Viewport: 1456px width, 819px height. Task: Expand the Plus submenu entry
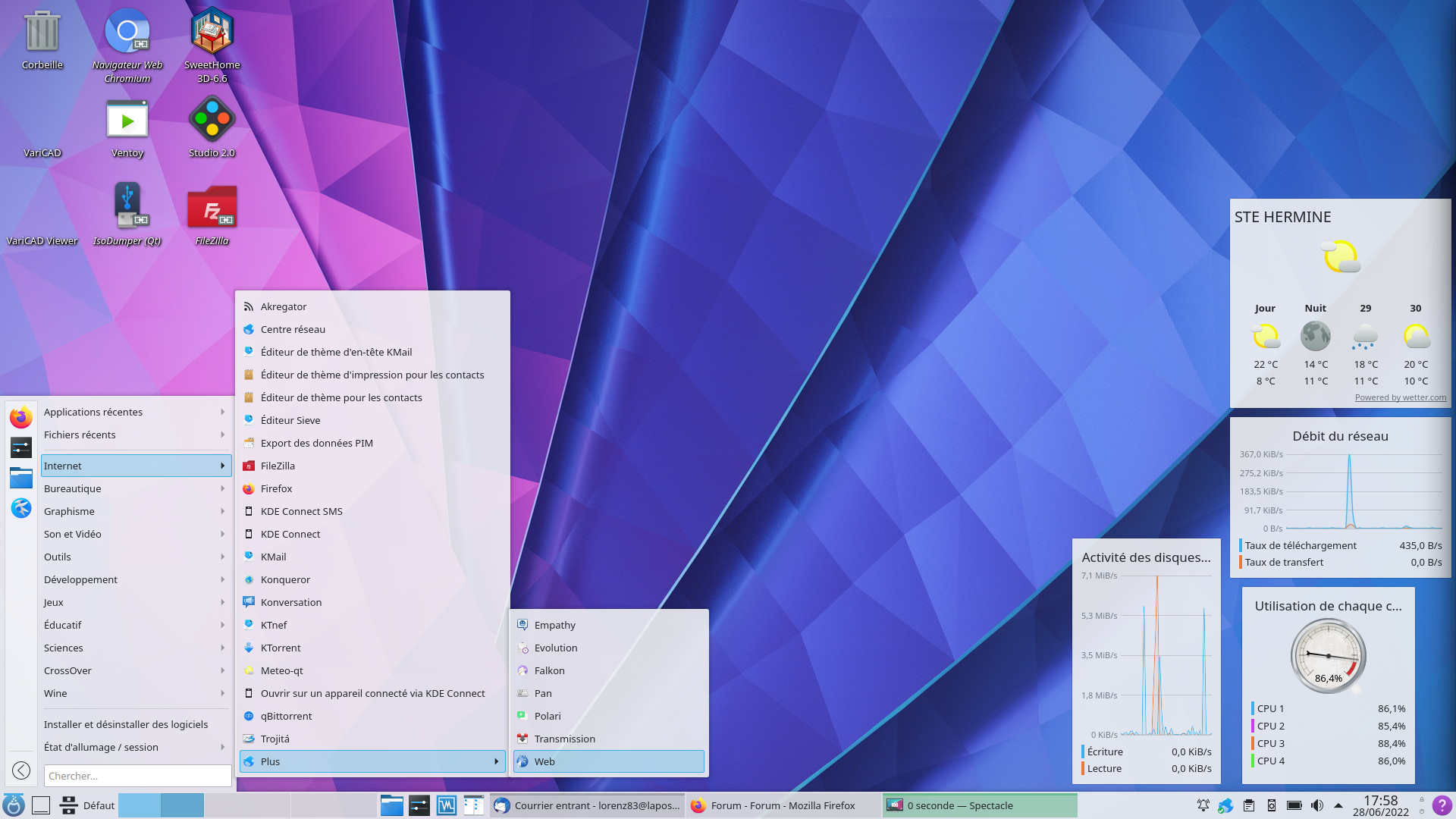(x=372, y=761)
